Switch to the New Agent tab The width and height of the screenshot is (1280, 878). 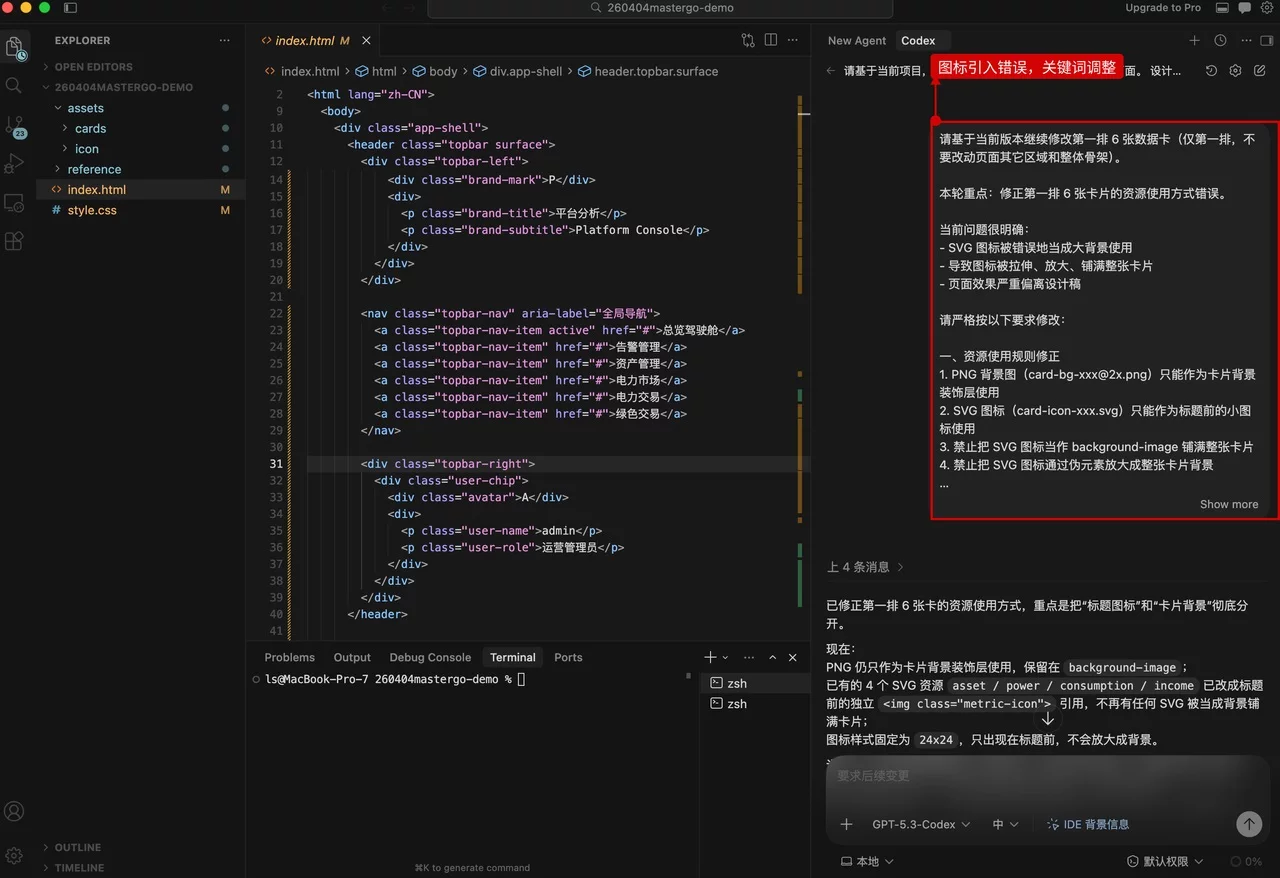point(857,41)
